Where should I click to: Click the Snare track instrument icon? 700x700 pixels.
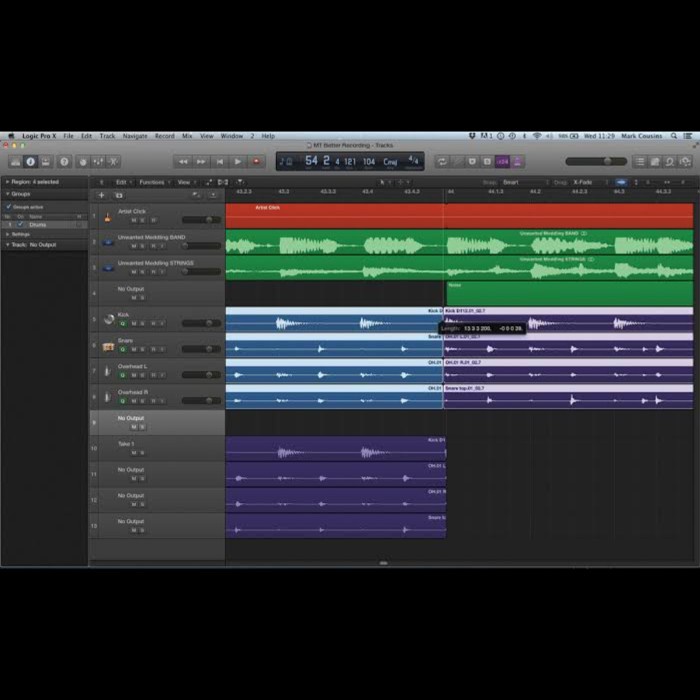point(108,346)
